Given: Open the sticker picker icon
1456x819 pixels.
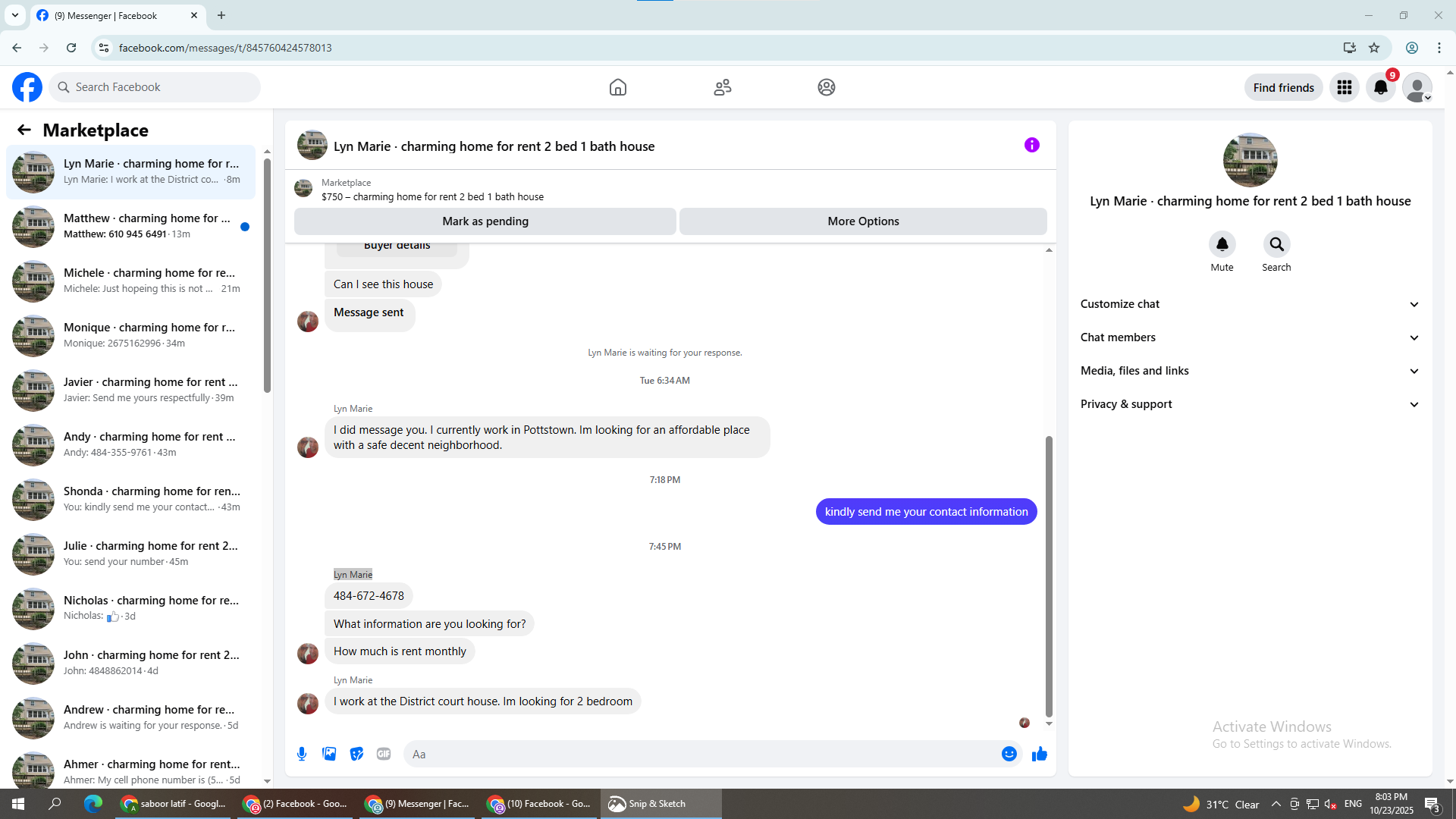Looking at the screenshot, I should click(x=356, y=754).
